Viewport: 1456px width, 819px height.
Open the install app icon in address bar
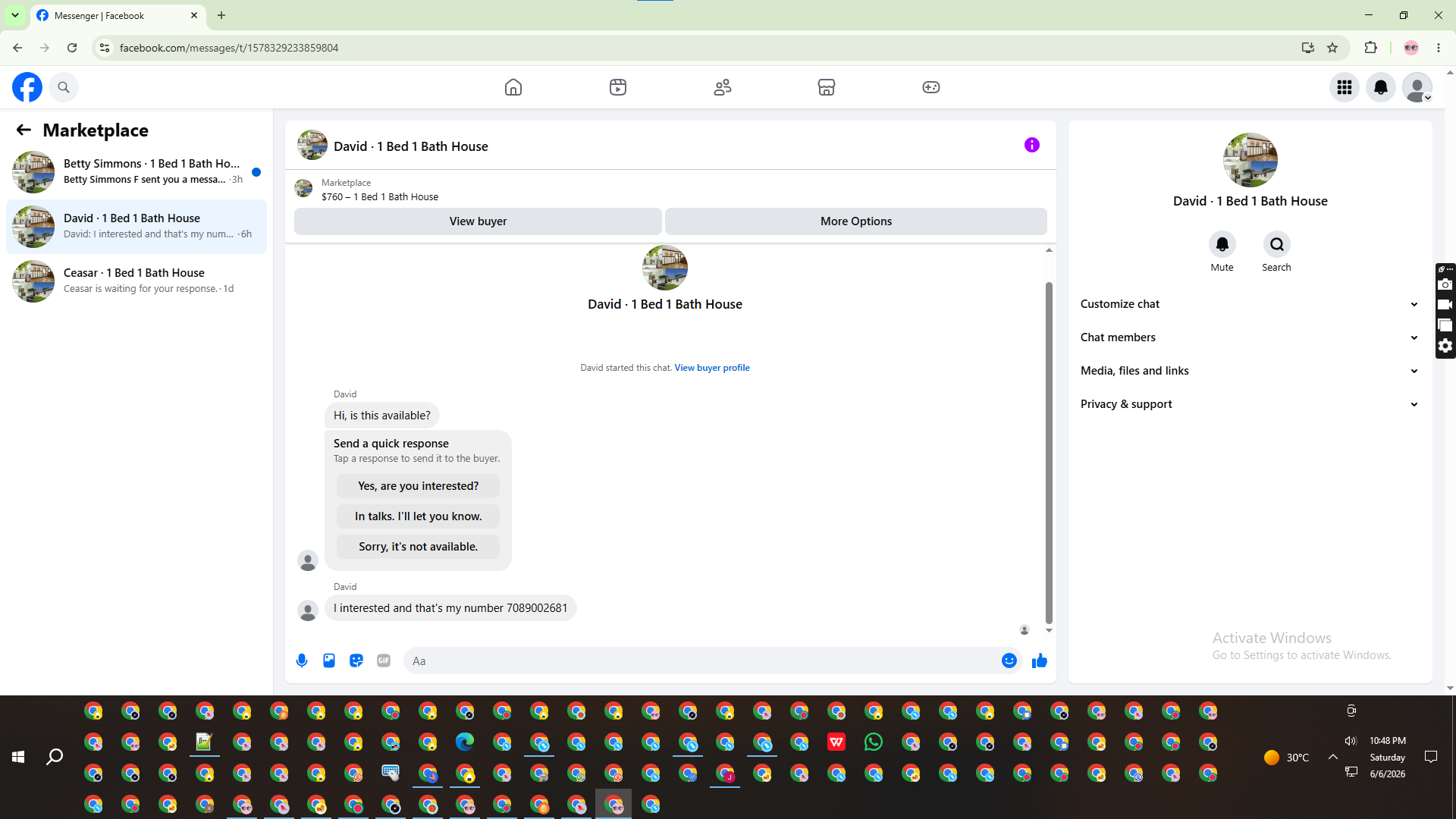coord(1307,48)
